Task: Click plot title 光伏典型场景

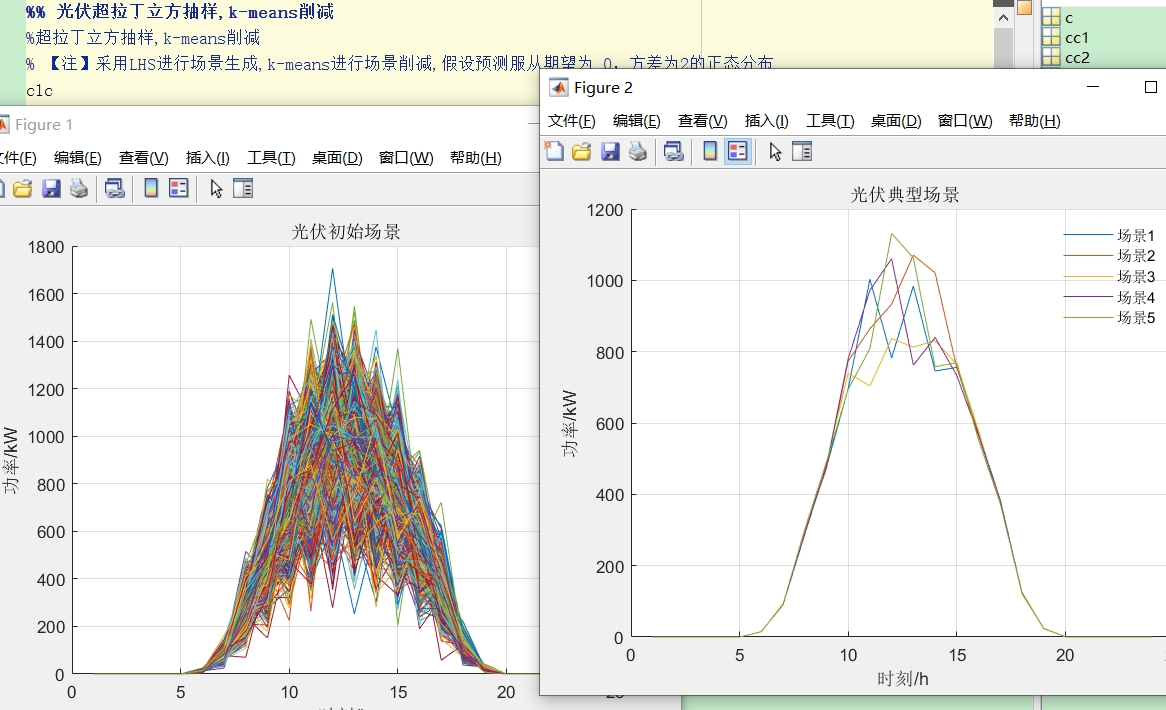Action: pos(905,195)
